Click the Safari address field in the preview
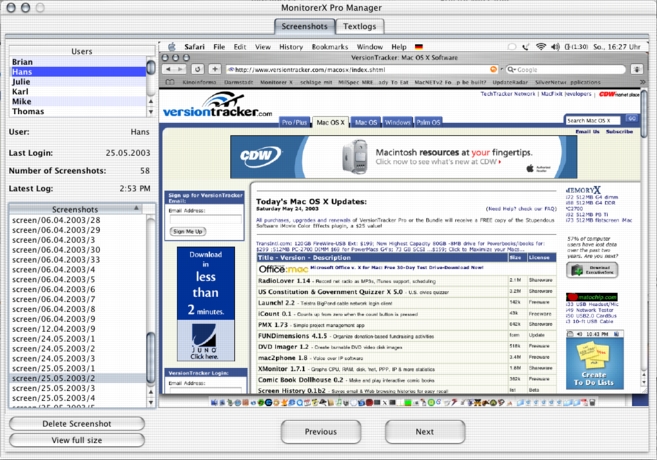Image resolution: width=657 pixels, height=460 pixels. [x=362, y=70]
